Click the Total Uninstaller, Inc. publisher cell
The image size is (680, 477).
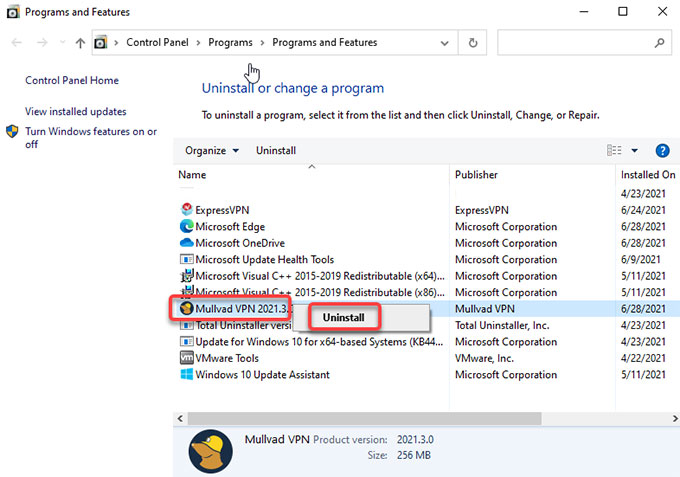click(x=502, y=325)
